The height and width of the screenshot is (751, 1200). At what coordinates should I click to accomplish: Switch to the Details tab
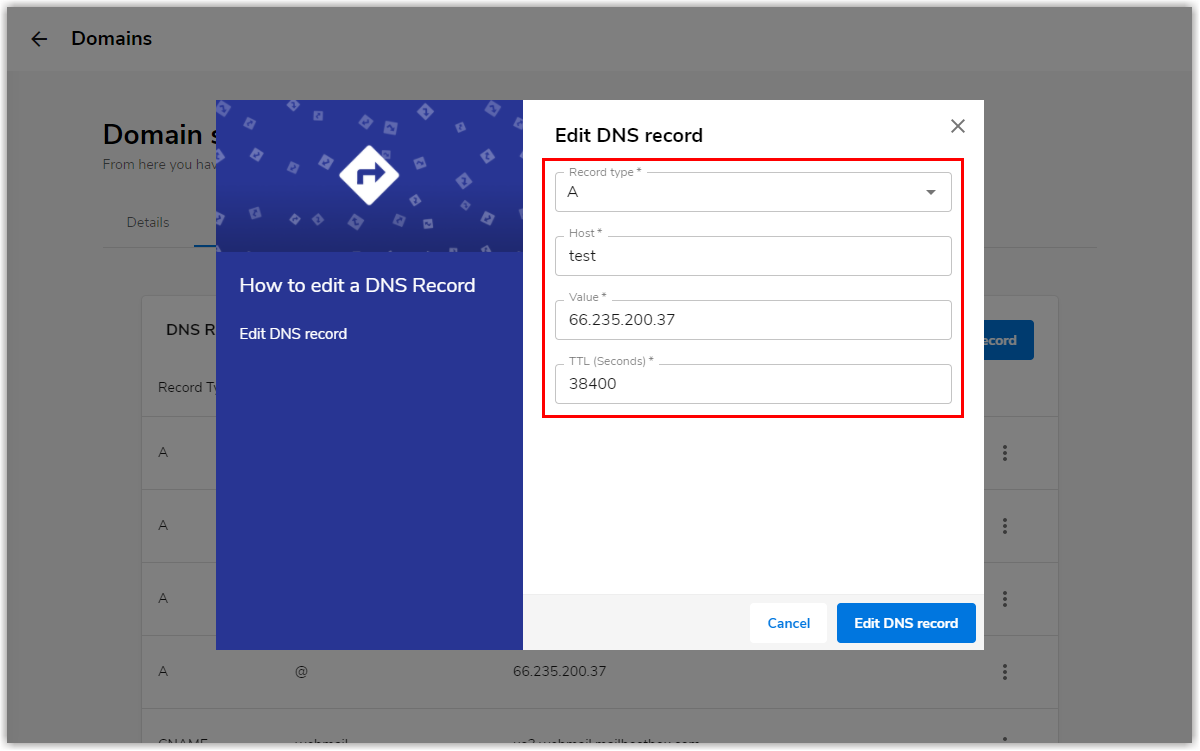148,223
